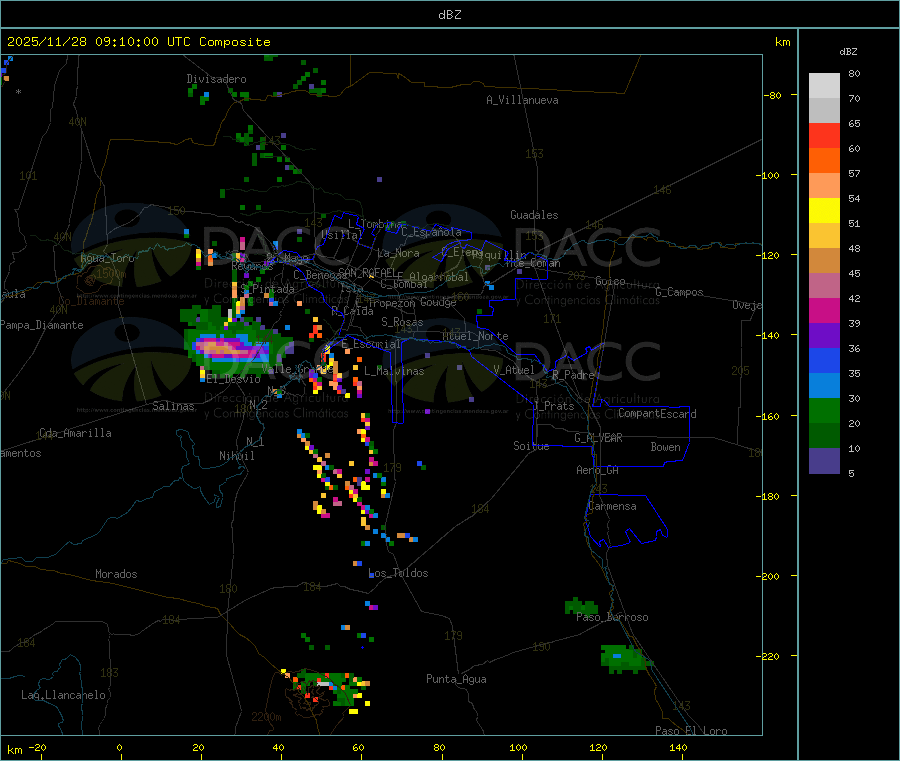Click the 'km' unit label at top right
This screenshot has height=761, width=900.
click(782, 42)
